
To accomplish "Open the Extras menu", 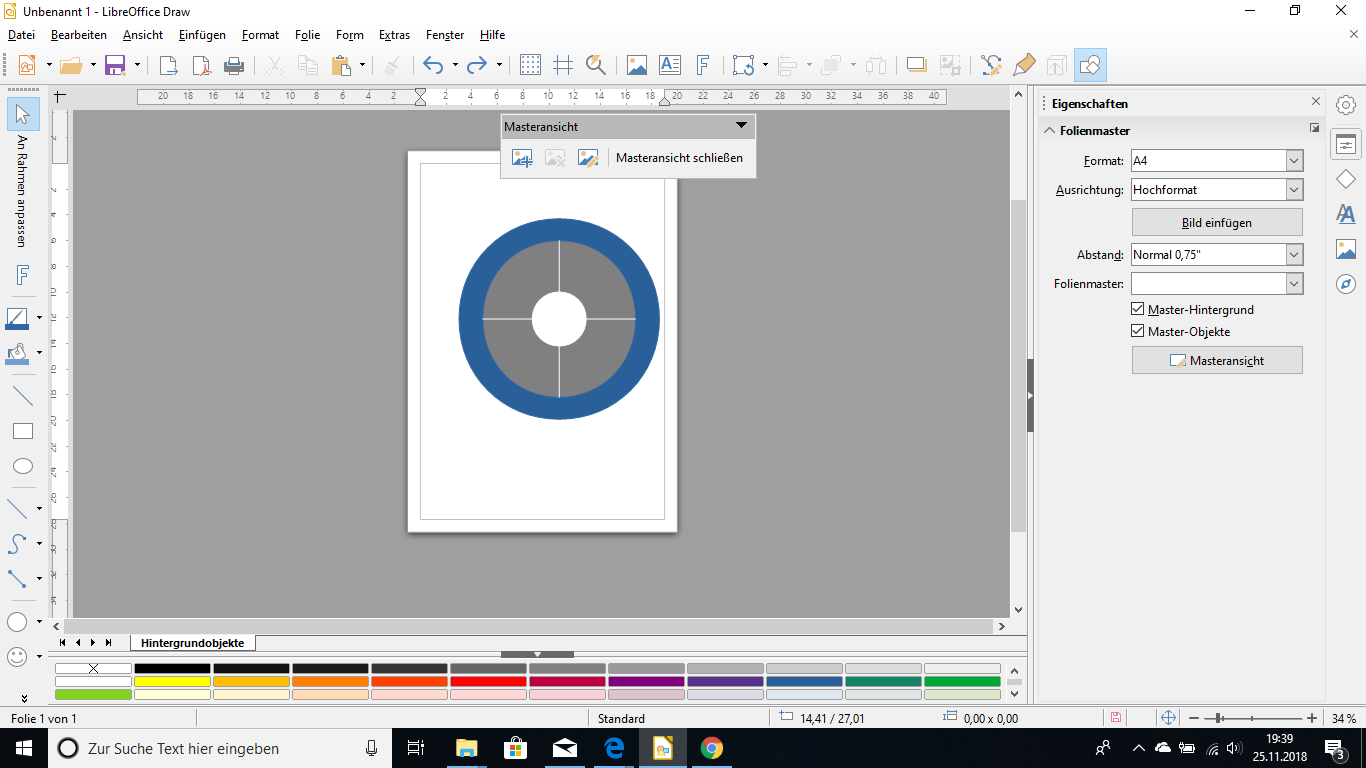I will click(394, 35).
